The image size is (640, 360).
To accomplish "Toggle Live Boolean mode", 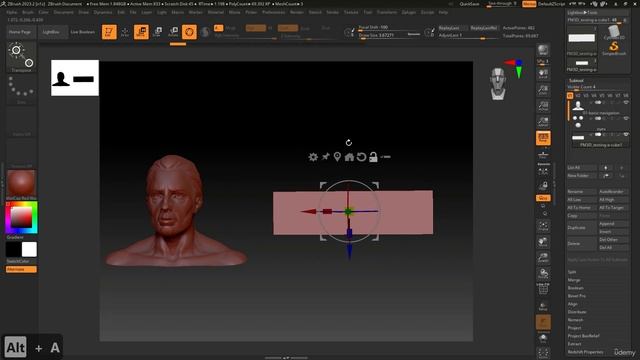I will click(x=83, y=32).
